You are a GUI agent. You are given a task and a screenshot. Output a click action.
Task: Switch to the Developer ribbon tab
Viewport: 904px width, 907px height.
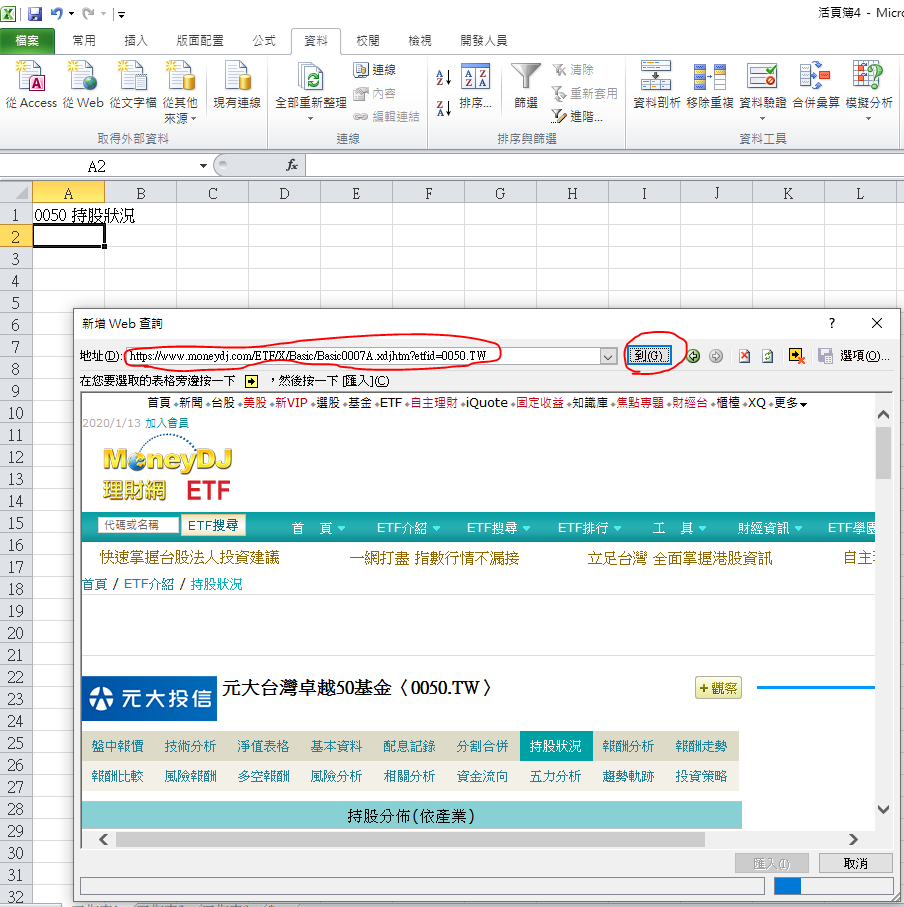pos(484,40)
